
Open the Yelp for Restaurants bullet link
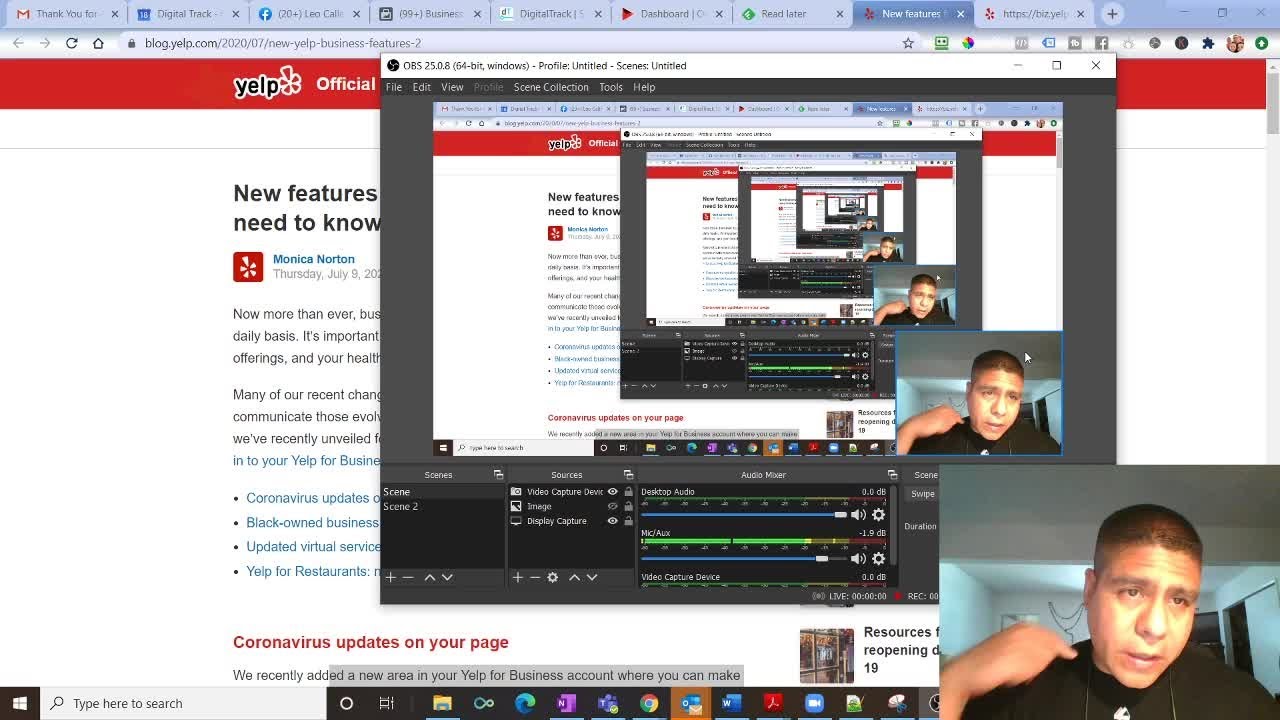(313, 571)
